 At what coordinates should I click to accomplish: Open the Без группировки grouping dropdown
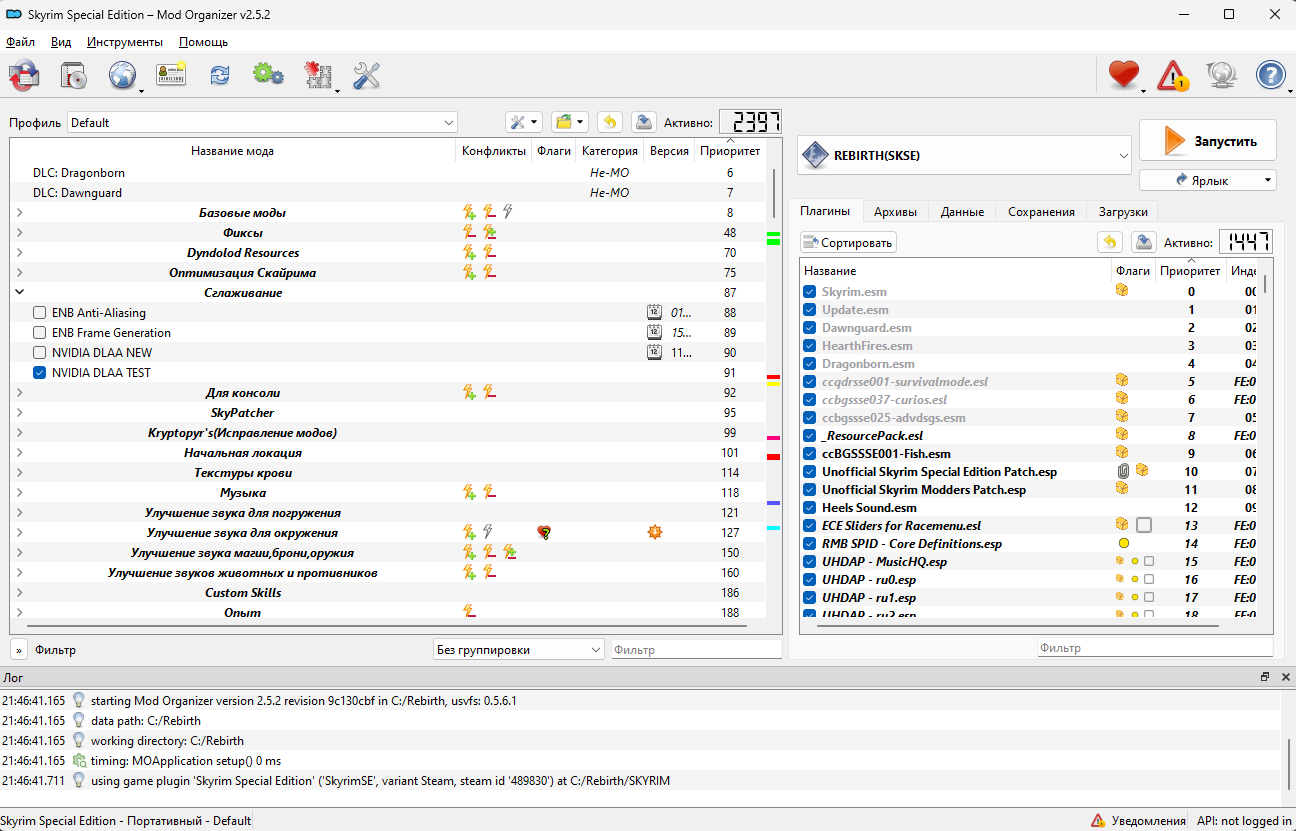[x=519, y=650]
